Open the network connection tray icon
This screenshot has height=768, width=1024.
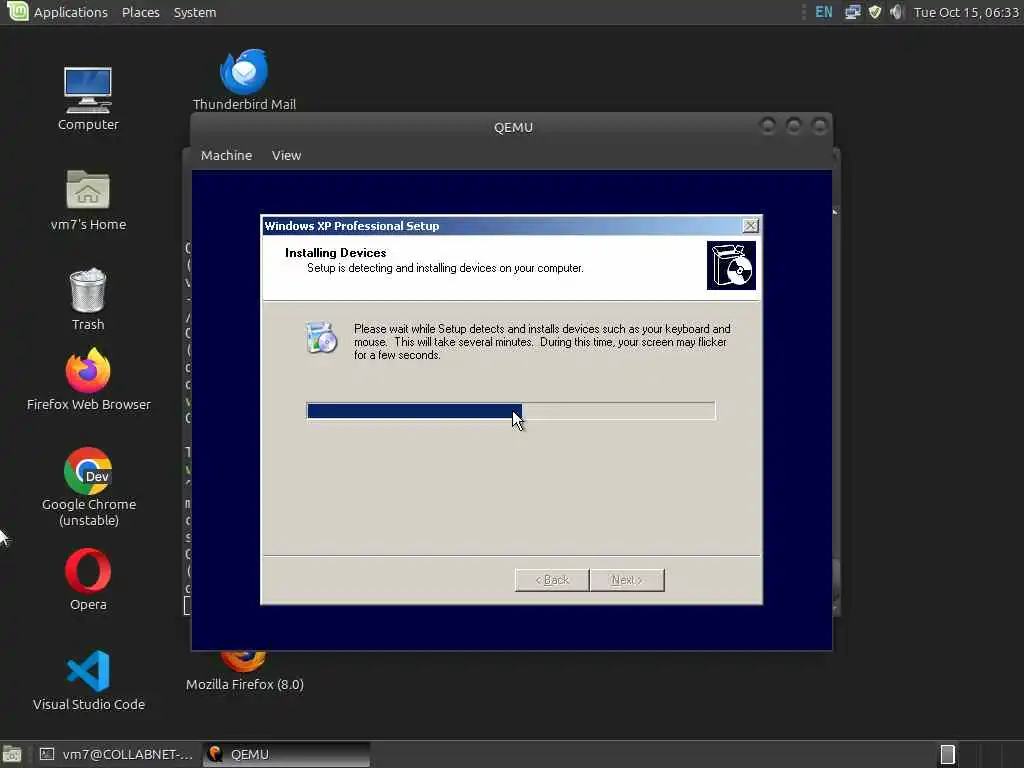pyautogui.click(x=852, y=12)
